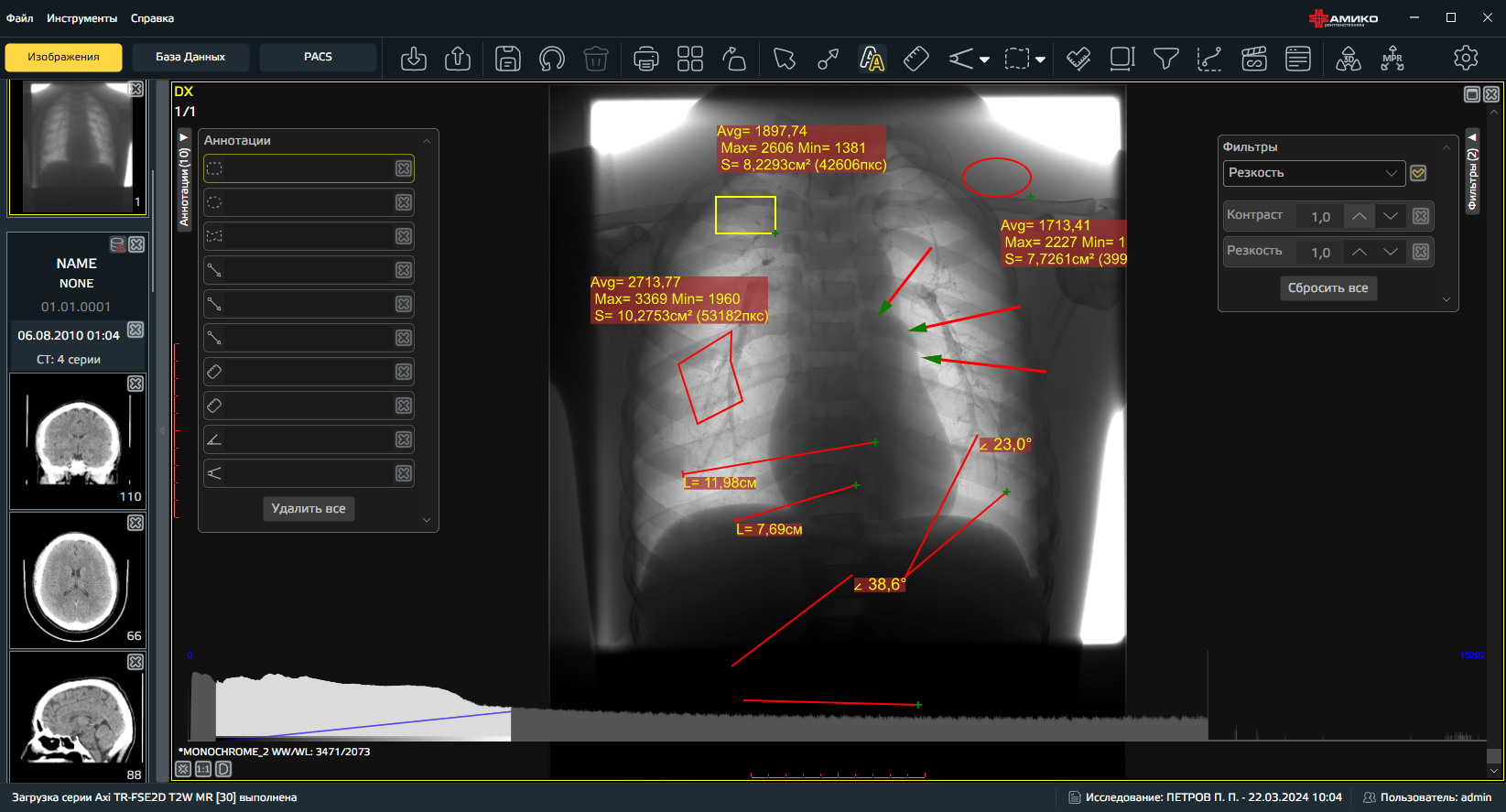Click the panel icon left of the funnel
Image resolution: width=1506 pixels, height=812 pixels.
1121,59
